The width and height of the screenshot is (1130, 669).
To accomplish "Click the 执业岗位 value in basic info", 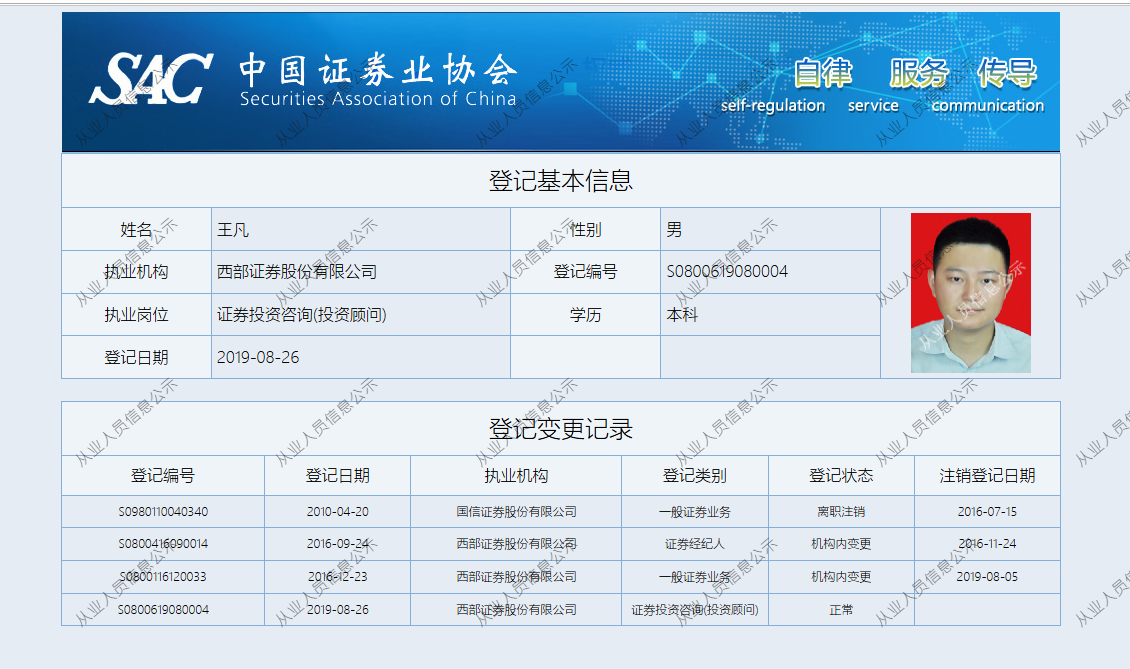I will point(302,315).
